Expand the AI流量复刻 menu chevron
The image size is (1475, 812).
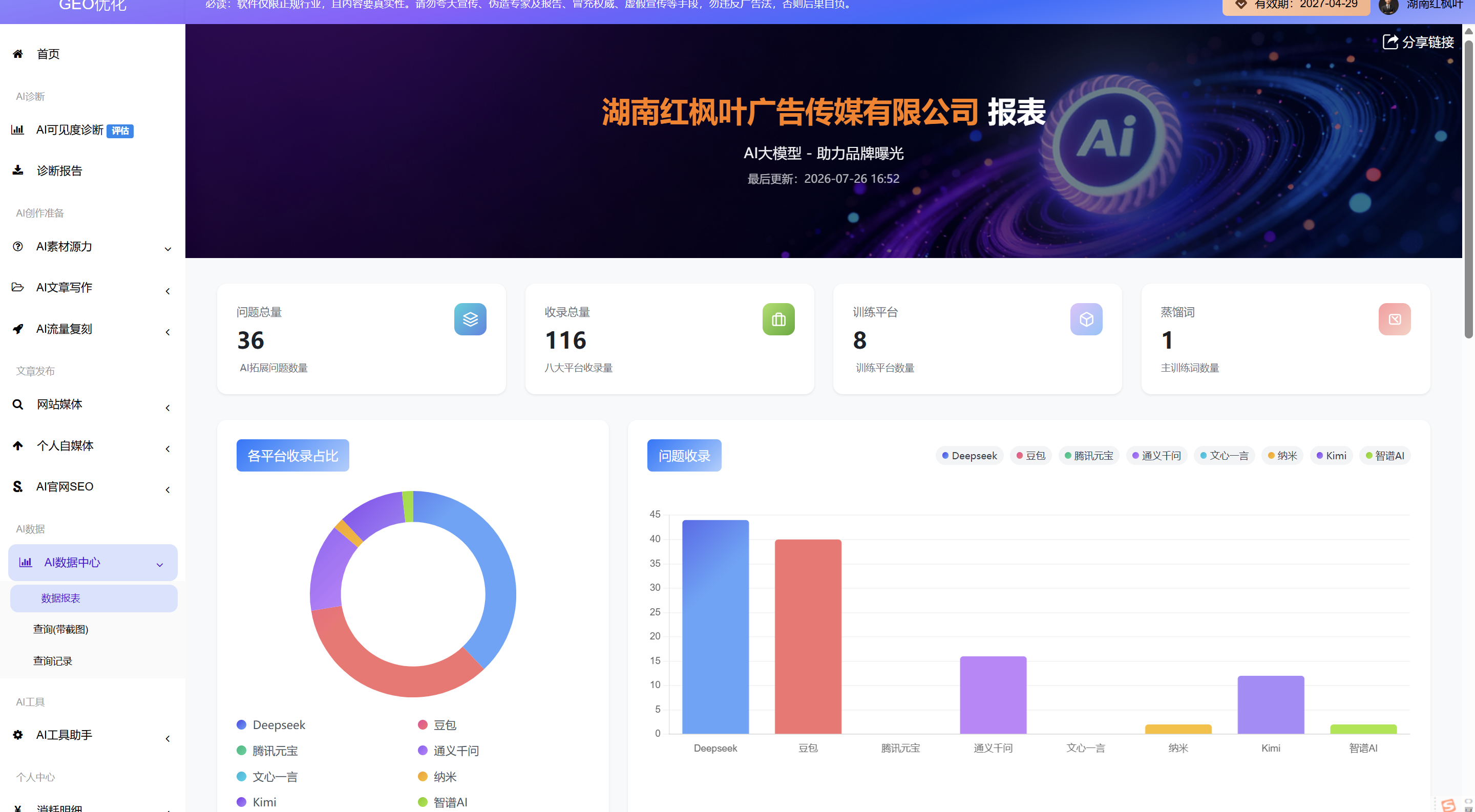tap(168, 332)
